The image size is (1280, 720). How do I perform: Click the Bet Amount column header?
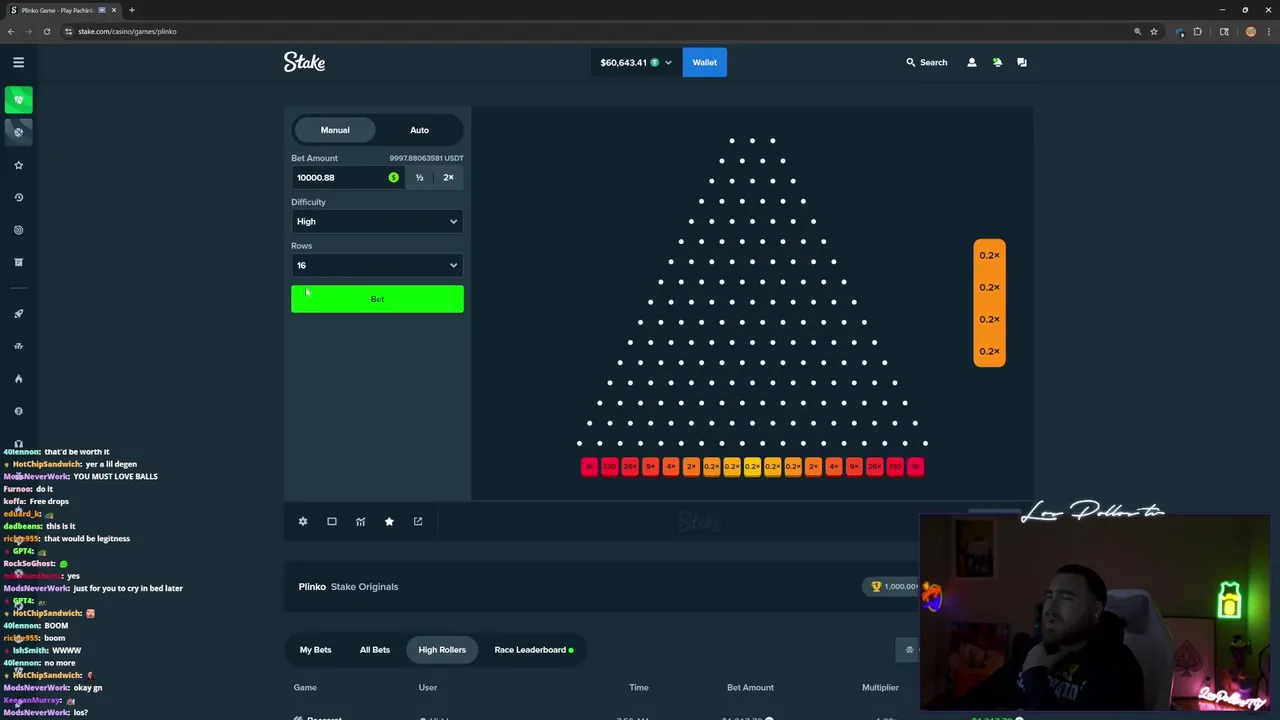750,687
